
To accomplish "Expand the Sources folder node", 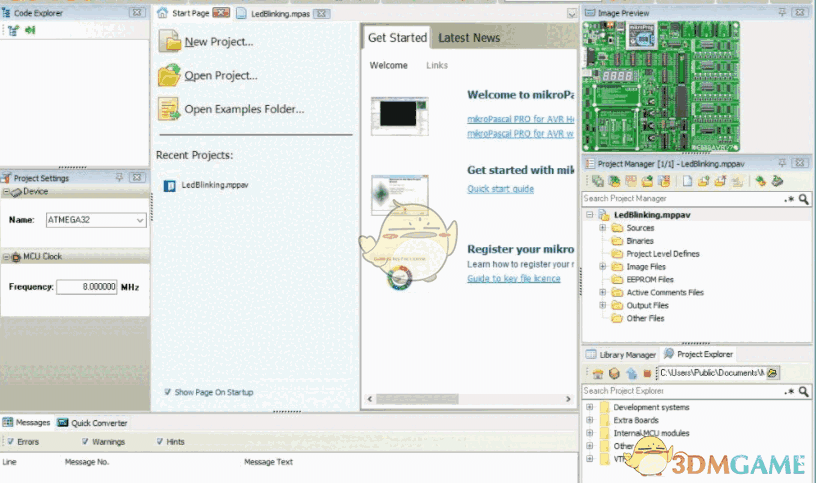I will [602, 227].
